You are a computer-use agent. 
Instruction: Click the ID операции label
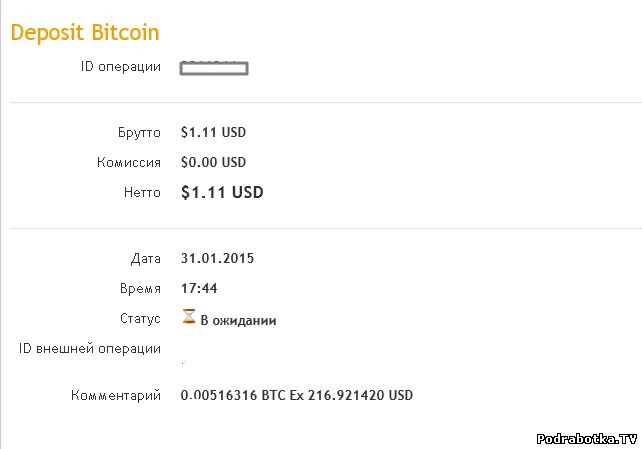[120, 67]
